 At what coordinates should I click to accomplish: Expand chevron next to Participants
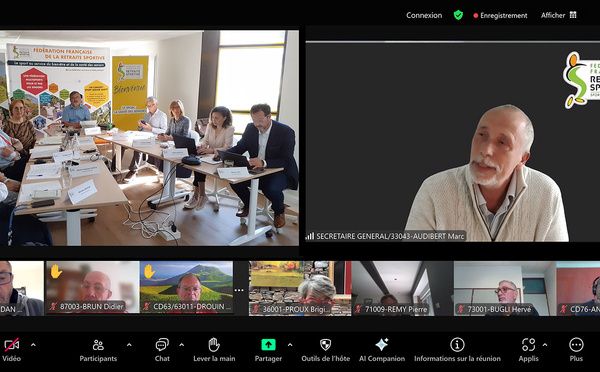point(129,345)
